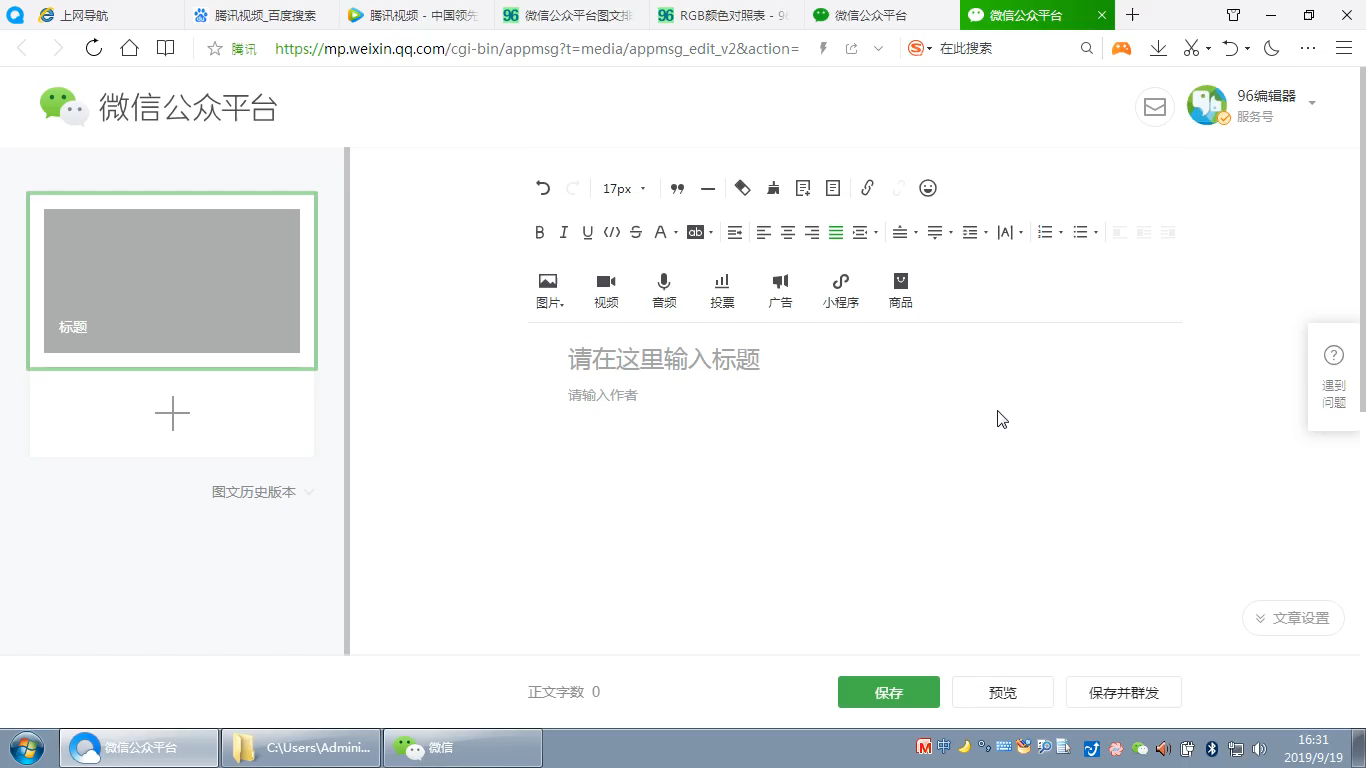1366x768 pixels.
Task: Insert a mini program with 小程序 button
Action: pyautogui.click(x=840, y=290)
